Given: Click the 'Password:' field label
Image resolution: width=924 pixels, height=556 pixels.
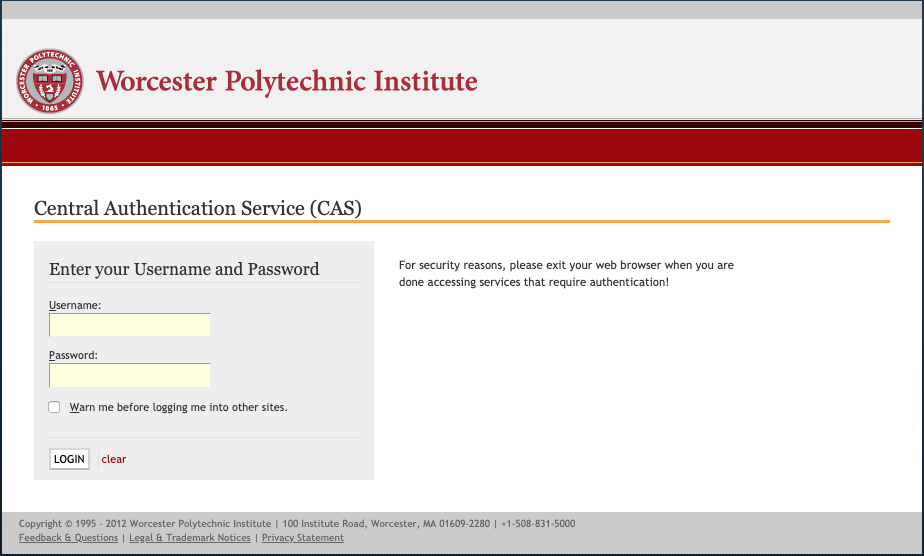Looking at the screenshot, I should pos(73,355).
